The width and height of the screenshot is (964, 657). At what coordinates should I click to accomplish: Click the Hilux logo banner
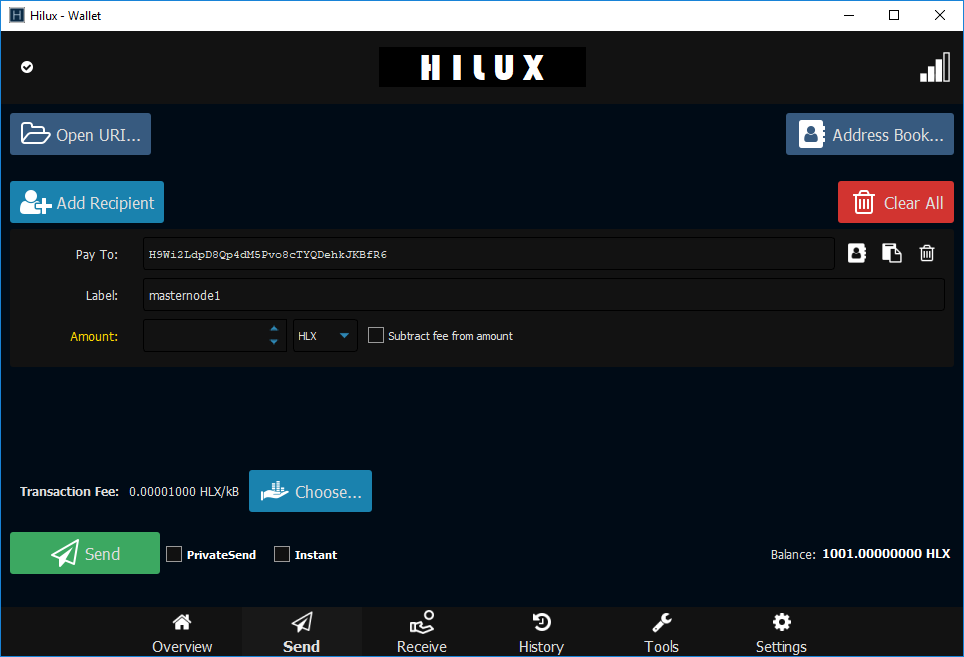point(482,67)
